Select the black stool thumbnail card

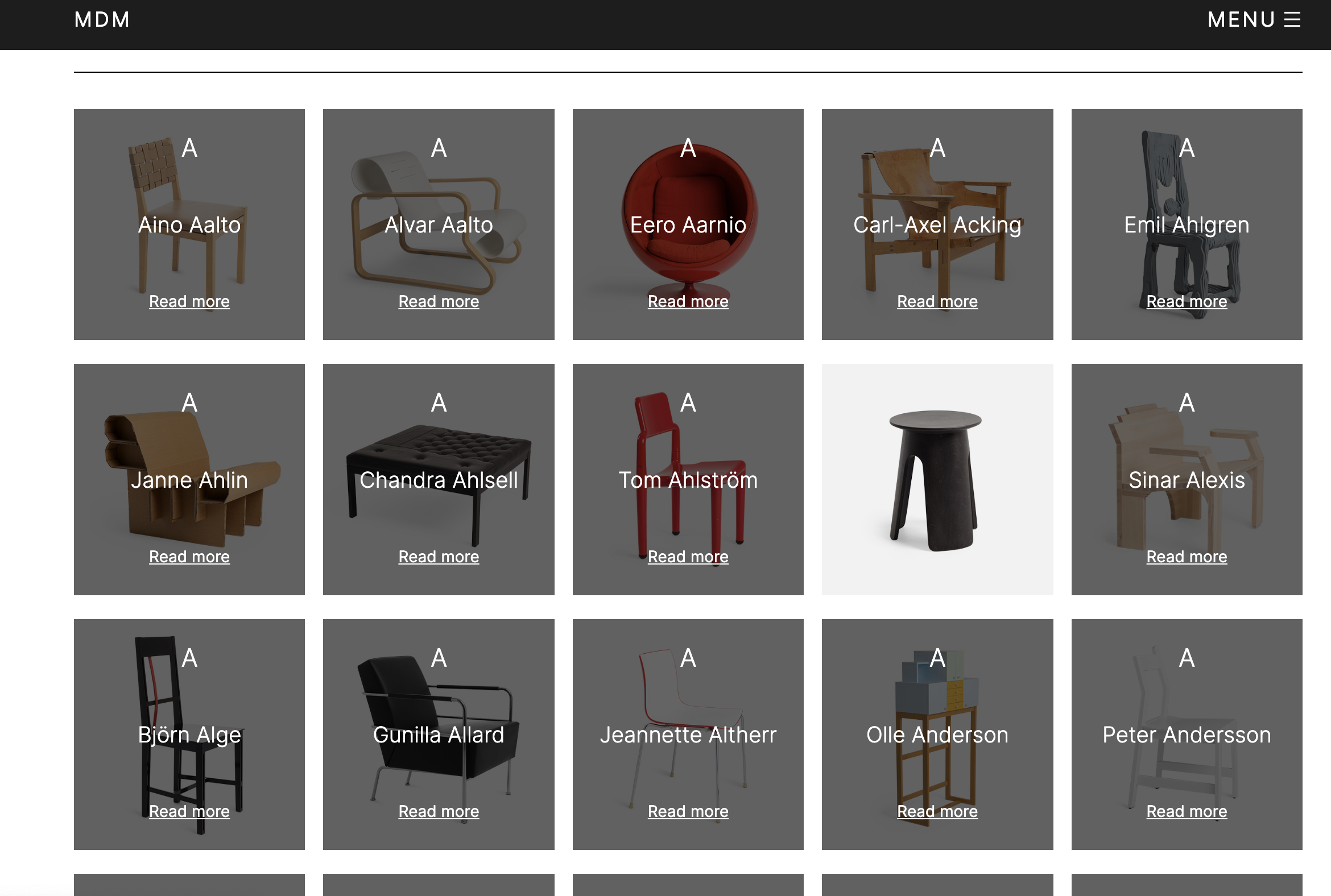coord(937,479)
